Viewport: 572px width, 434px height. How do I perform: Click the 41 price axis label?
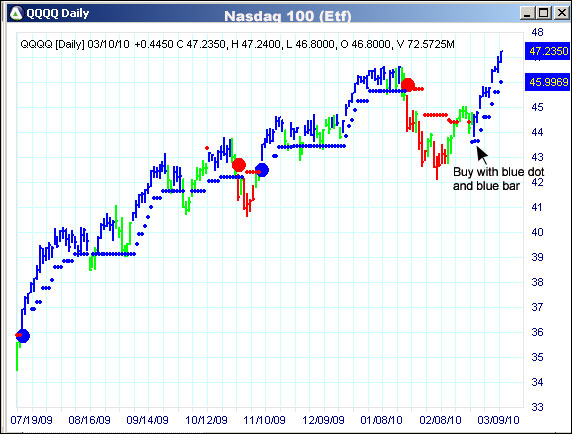(x=537, y=207)
